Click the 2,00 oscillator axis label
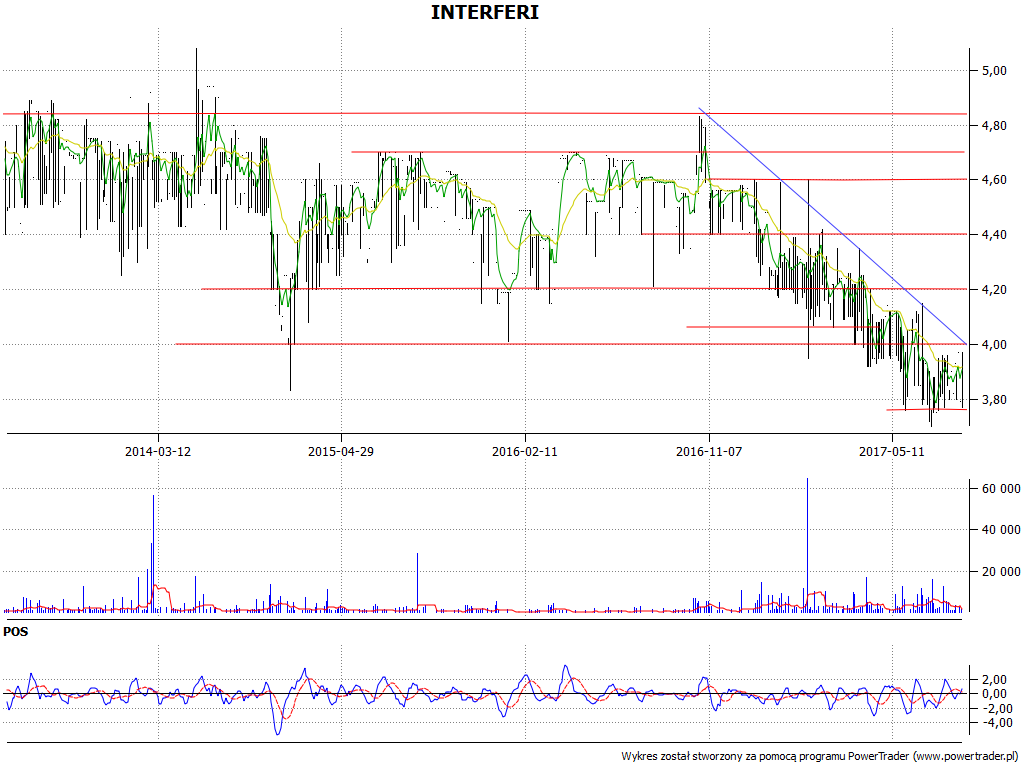 993,680
